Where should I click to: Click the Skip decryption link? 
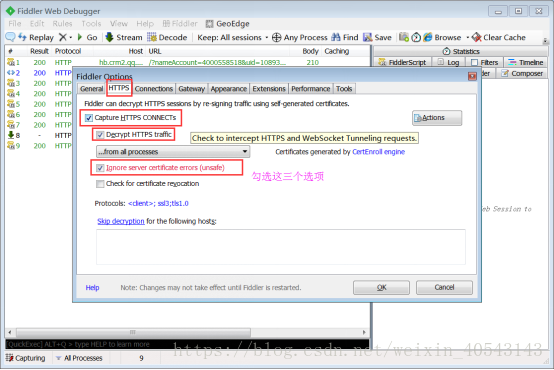click(121, 221)
